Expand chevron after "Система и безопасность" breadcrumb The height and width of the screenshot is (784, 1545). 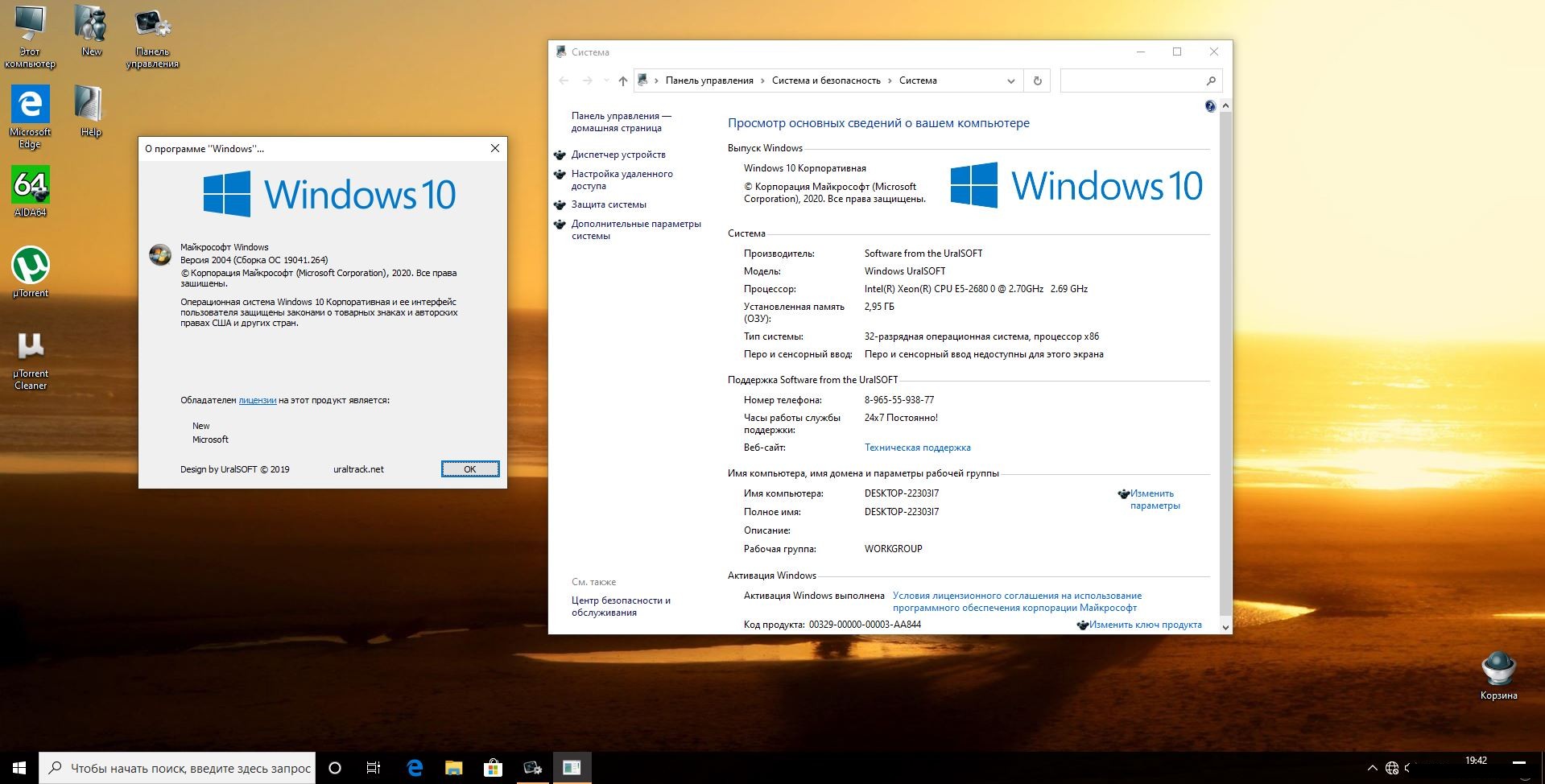(x=890, y=80)
